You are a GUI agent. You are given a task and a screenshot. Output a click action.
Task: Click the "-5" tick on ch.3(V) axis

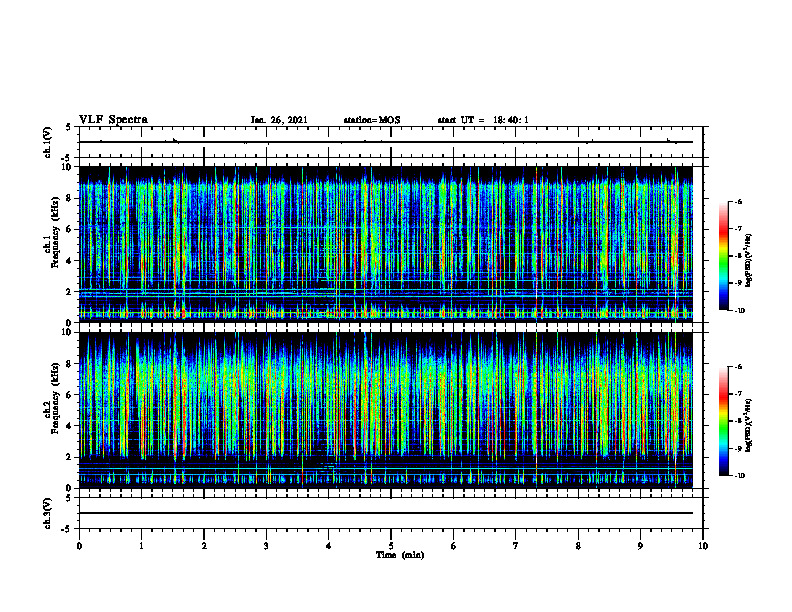[x=67, y=529]
